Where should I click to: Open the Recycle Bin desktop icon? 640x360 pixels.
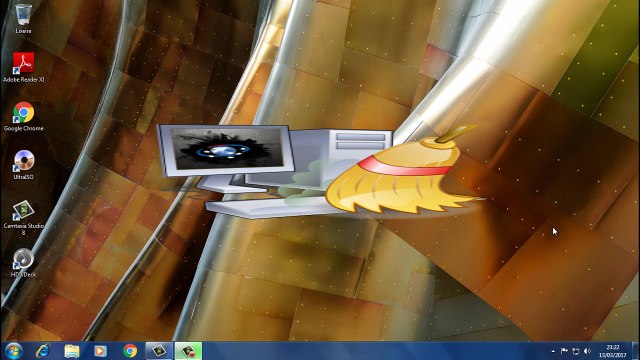click(23, 18)
